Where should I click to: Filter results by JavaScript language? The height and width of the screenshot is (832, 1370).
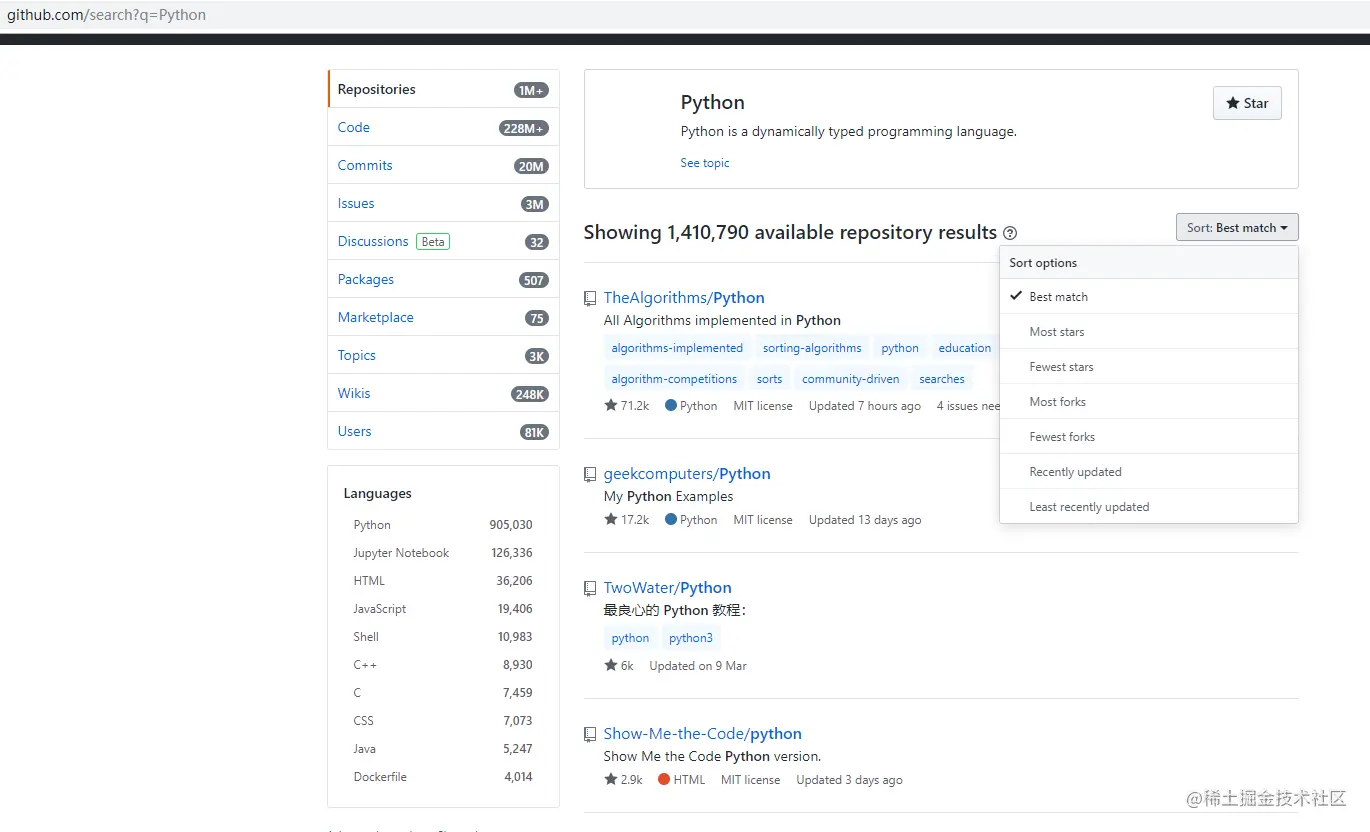click(x=443, y=609)
